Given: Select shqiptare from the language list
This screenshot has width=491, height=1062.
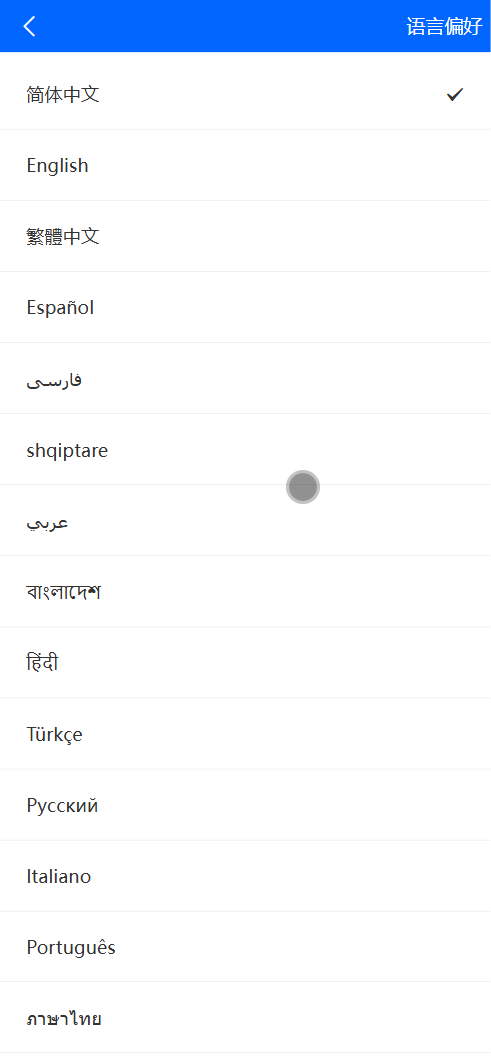Looking at the screenshot, I should [245, 450].
